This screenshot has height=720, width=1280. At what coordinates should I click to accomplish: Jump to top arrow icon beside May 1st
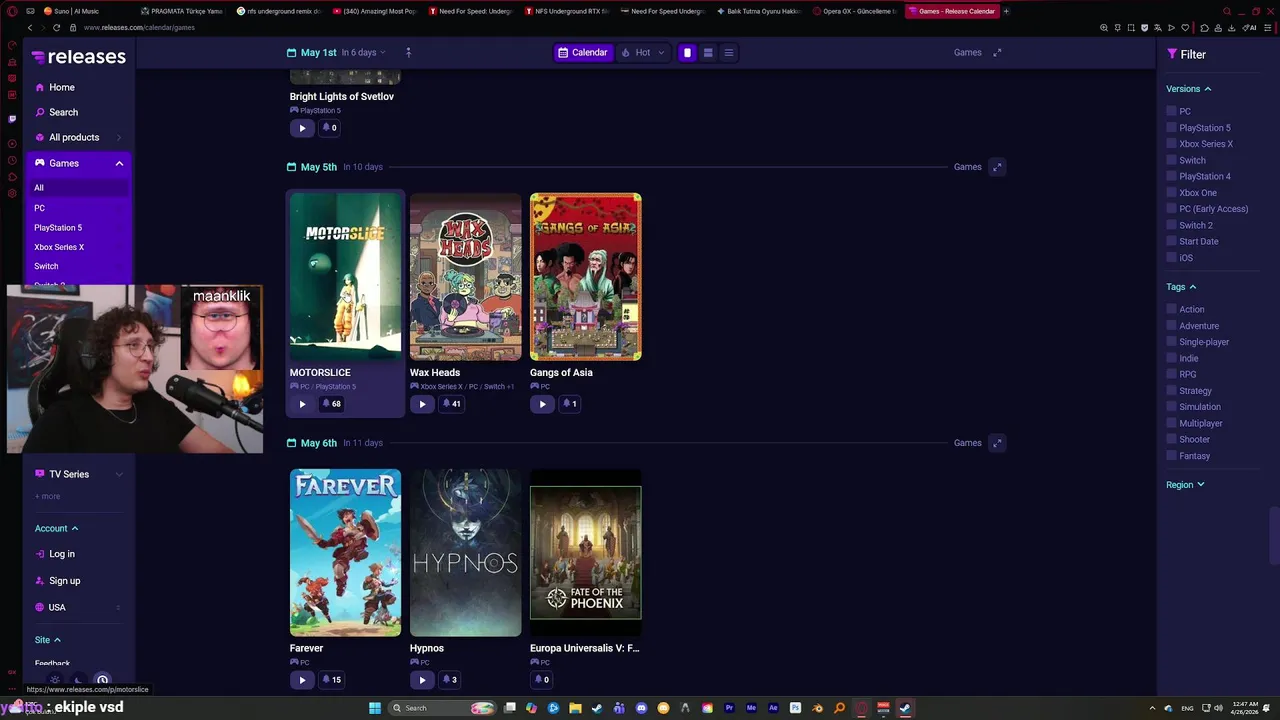(x=408, y=52)
